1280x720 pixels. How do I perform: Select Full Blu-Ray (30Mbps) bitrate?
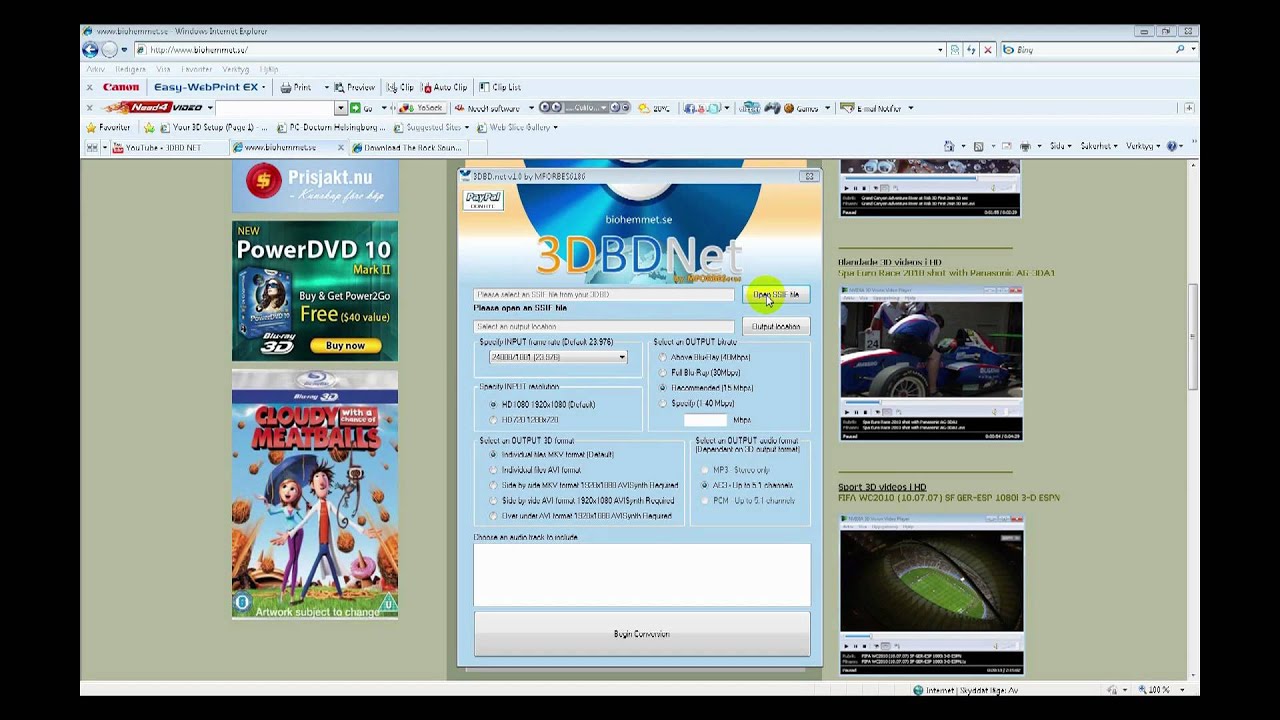point(663,372)
